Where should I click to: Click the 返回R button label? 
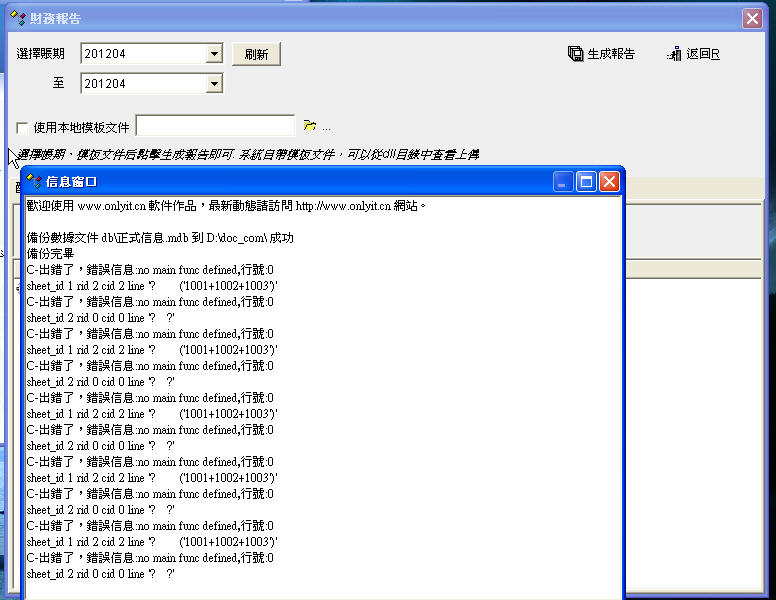click(703, 54)
